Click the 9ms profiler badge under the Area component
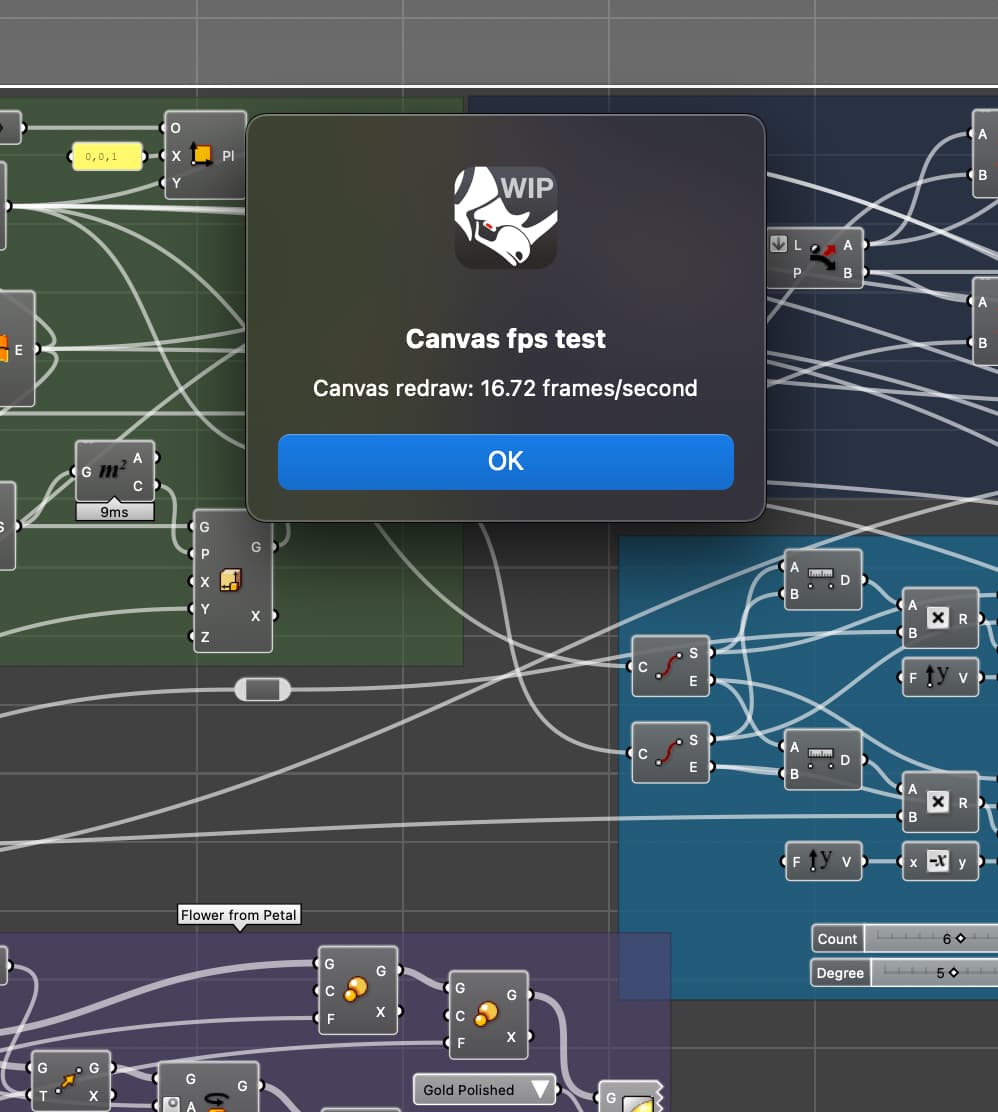 (x=115, y=512)
